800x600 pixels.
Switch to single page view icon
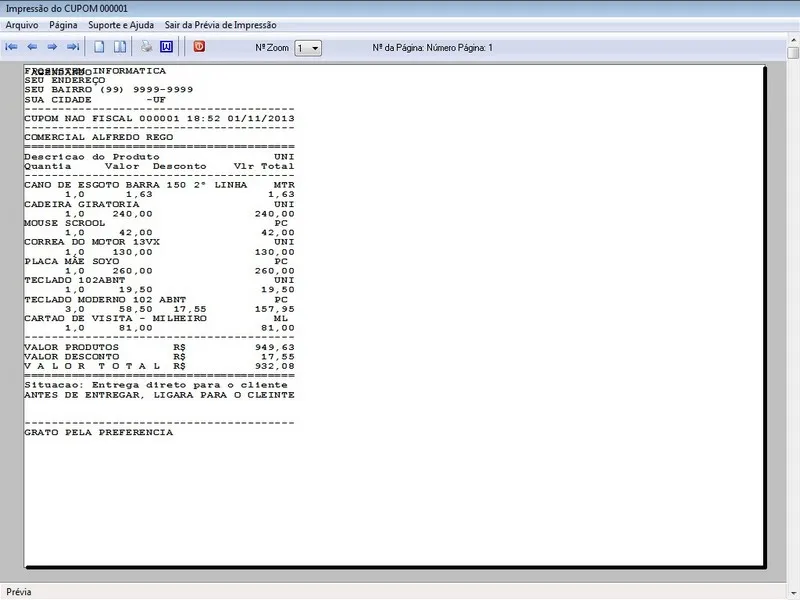pyautogui.click(x=99, y=47)
